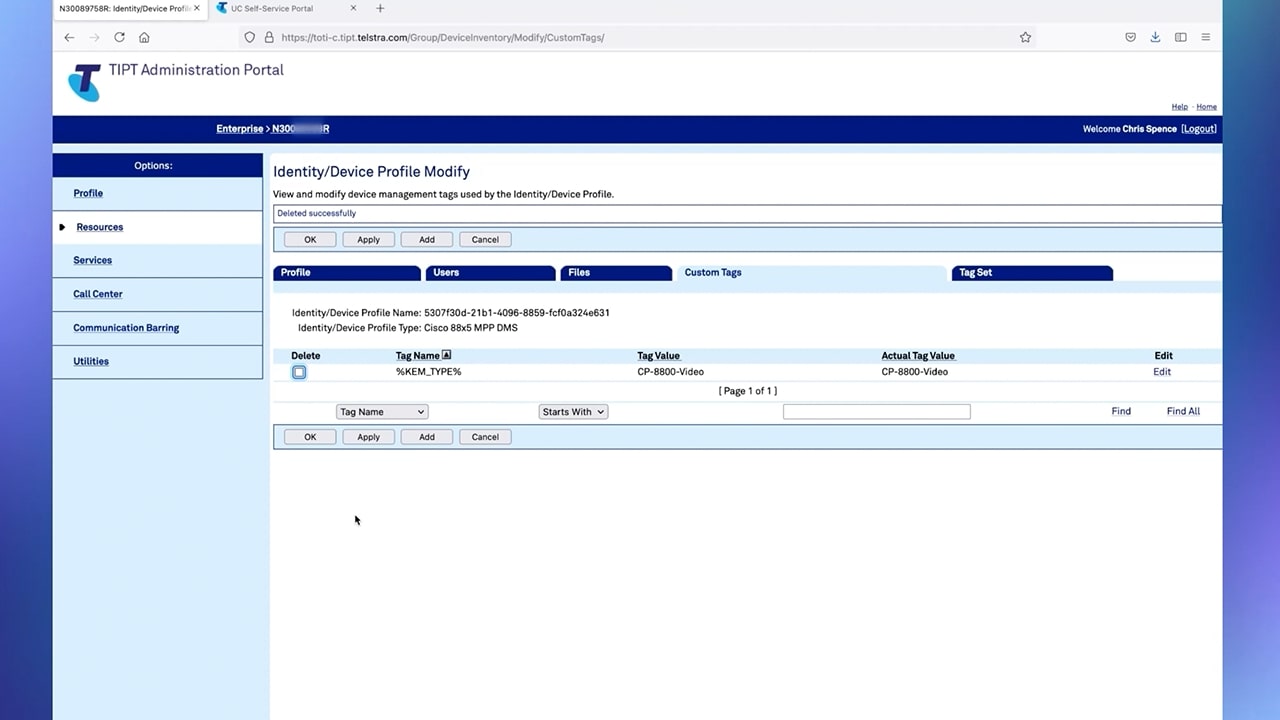Open the Tag Name search dropdown
1280x720 pixels.
point(382,412)
